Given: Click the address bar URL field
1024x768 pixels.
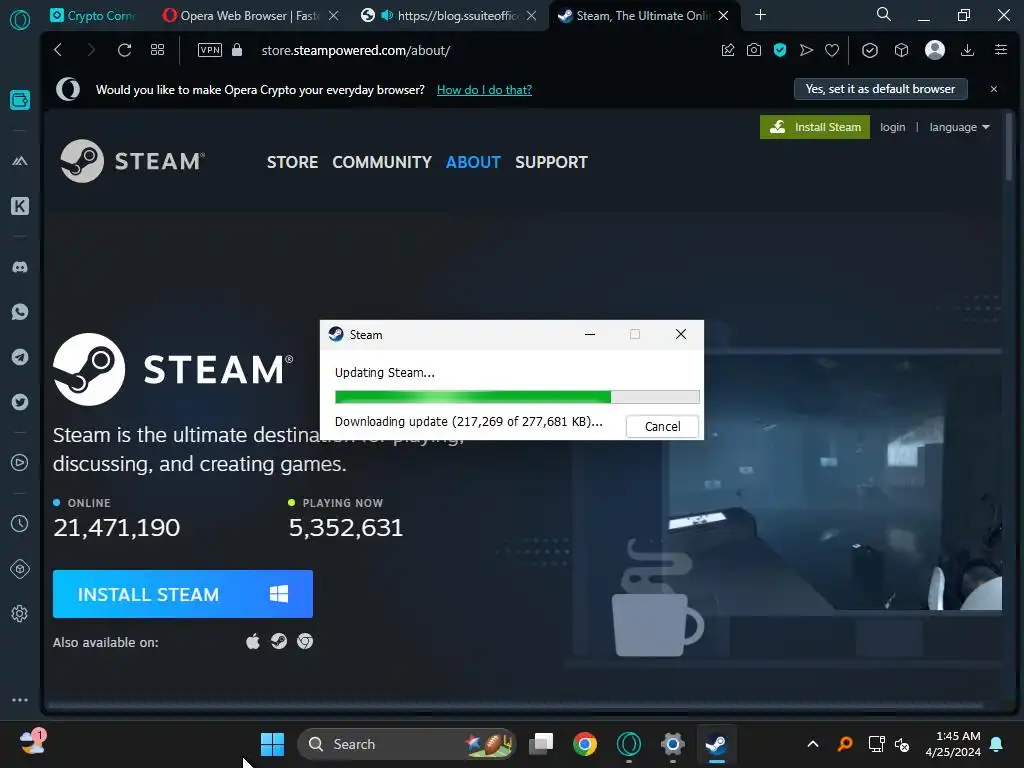Looking at the screenshot, I should click(x=356, y=50).
